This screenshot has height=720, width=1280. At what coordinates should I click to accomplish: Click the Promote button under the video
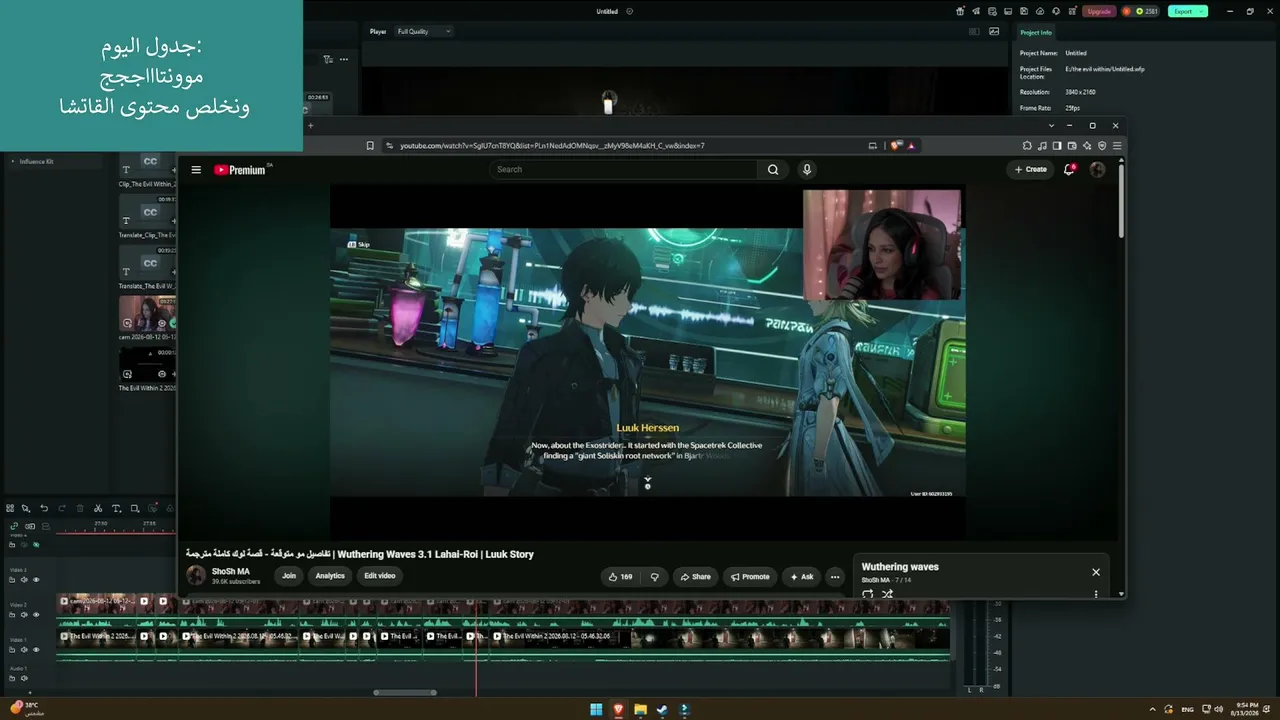pos(750,576)
